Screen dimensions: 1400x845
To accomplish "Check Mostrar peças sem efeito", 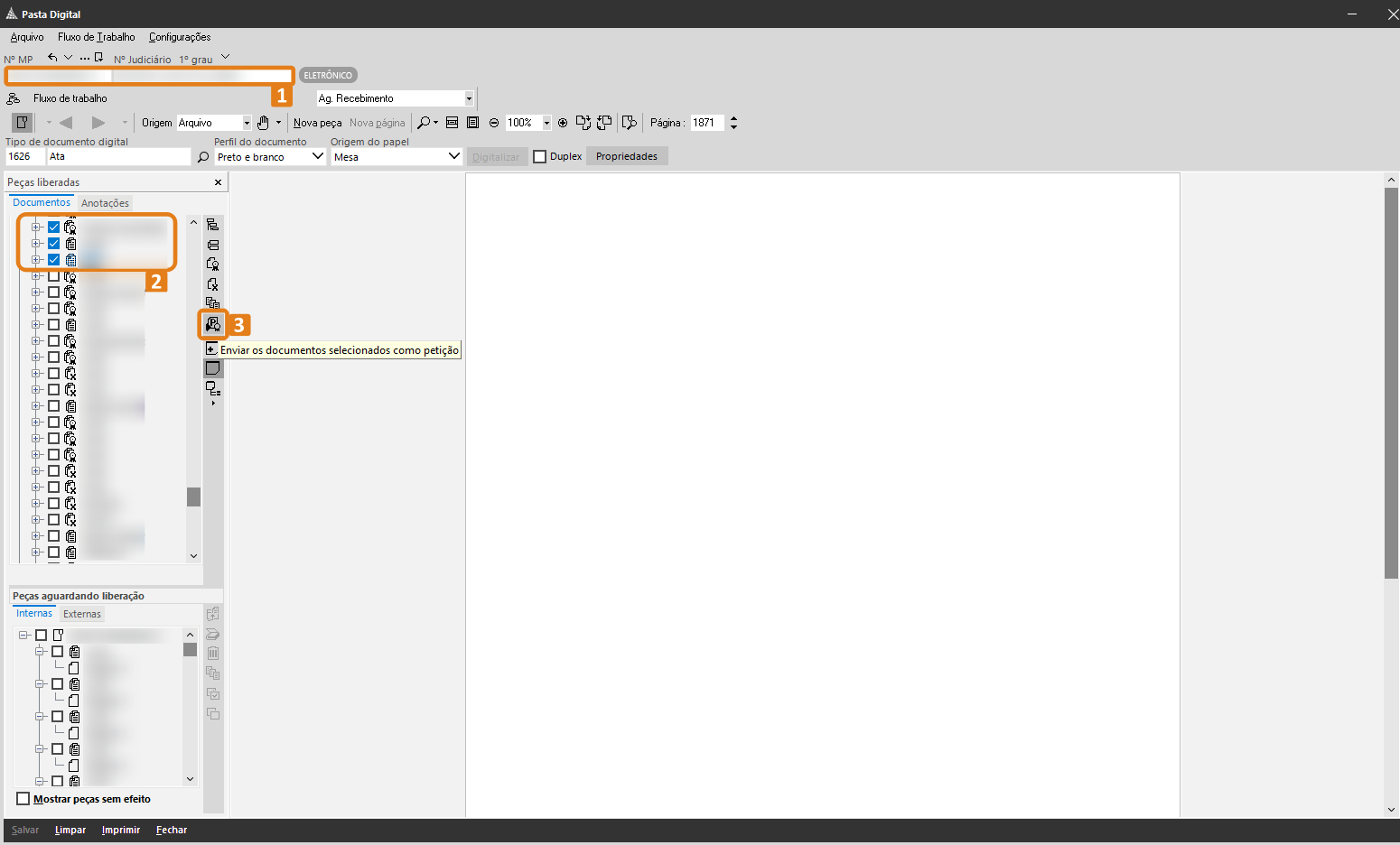I will [23, 799].
